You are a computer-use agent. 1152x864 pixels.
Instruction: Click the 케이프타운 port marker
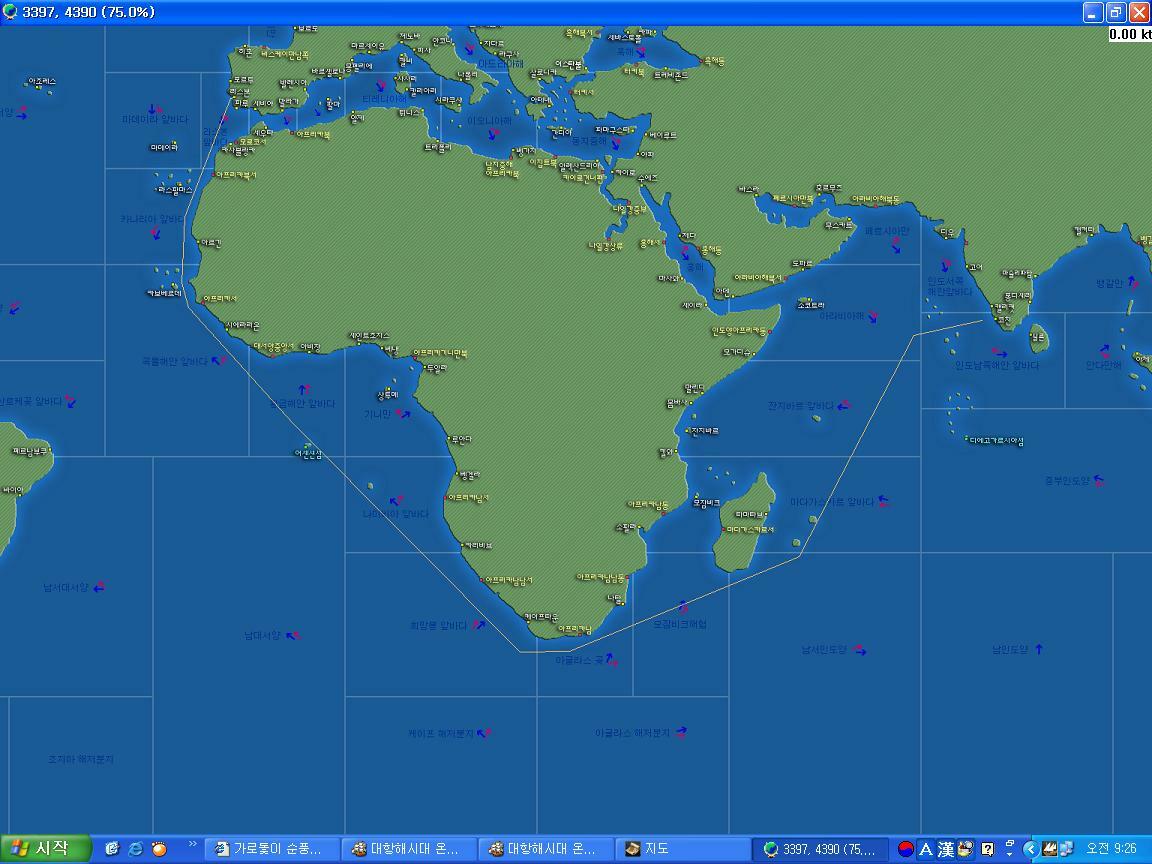529,619
